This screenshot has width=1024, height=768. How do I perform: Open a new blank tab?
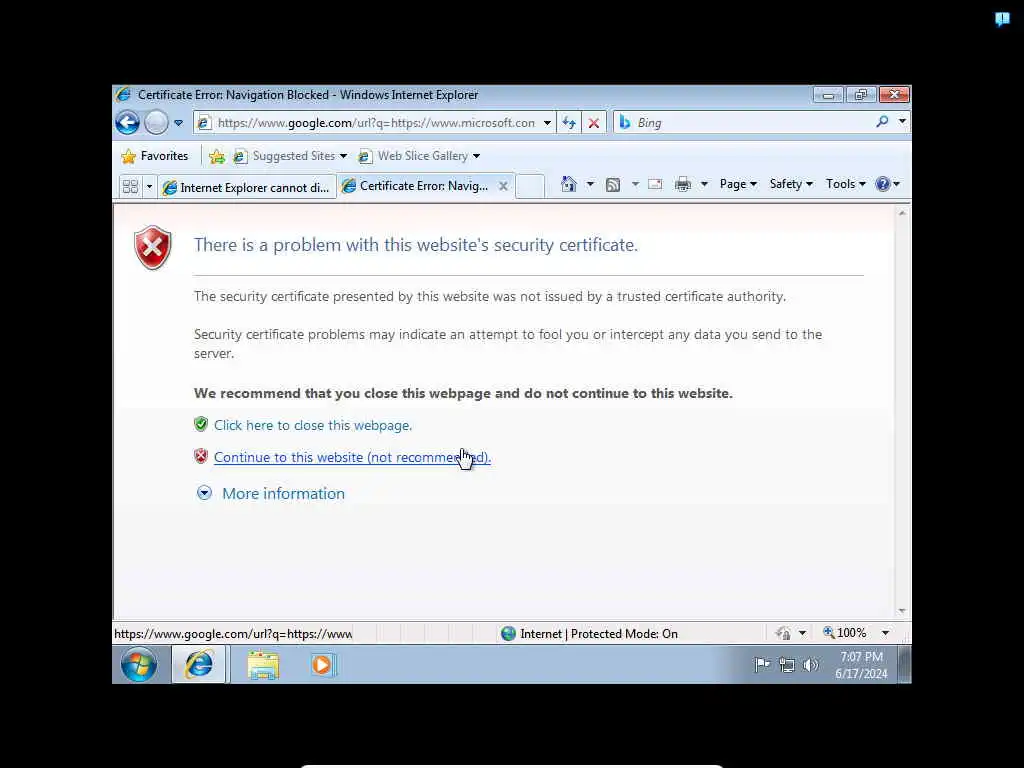[530, 187]
